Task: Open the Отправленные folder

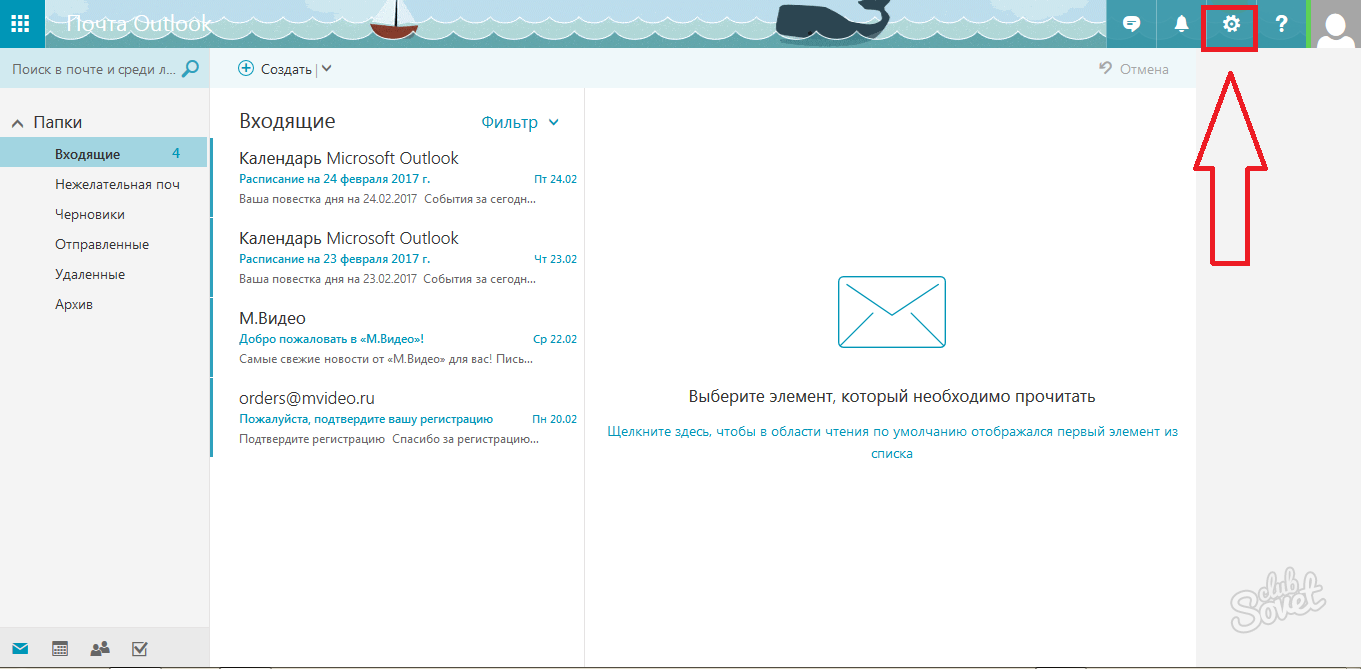Action: pos(102,244)
